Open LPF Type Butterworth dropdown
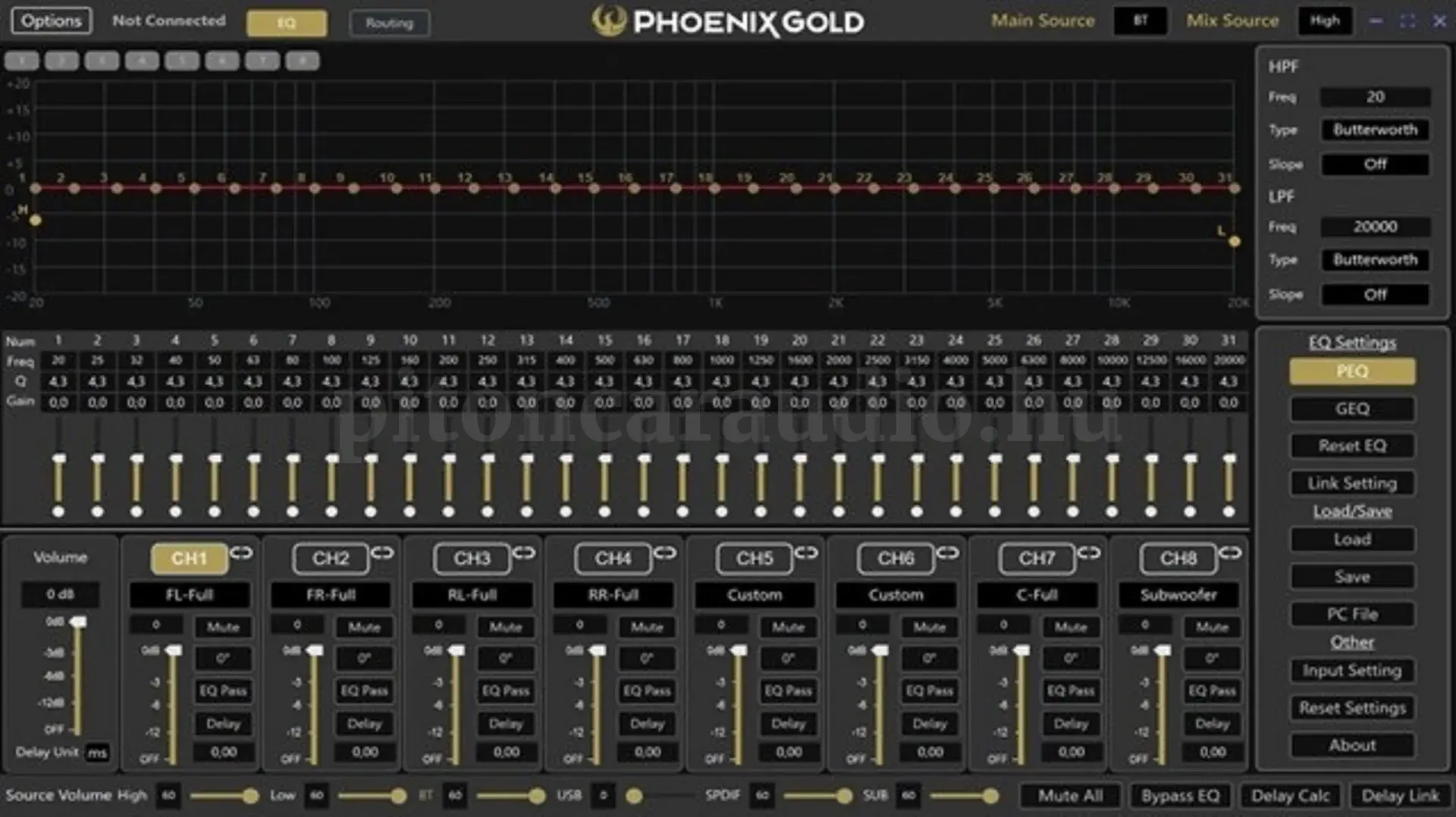Viewport: 1456px width, 817px height. tap(1376, 260)
